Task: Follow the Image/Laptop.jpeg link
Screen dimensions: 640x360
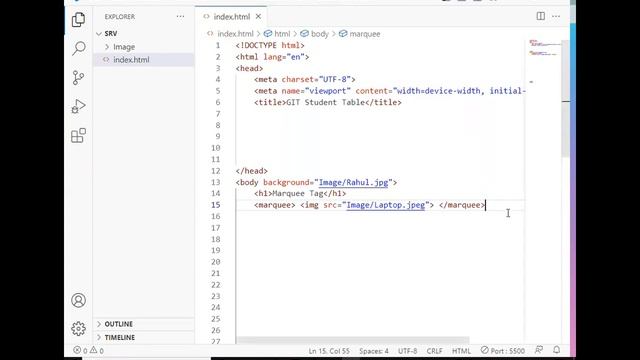Action: coord(386,205)
